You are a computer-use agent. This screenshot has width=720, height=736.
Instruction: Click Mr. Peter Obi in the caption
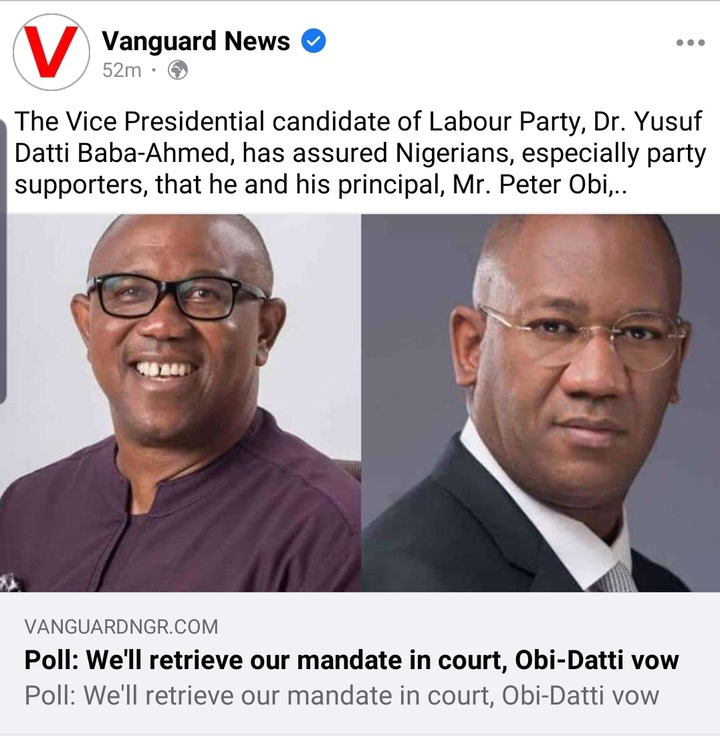(x=532, y=184)
